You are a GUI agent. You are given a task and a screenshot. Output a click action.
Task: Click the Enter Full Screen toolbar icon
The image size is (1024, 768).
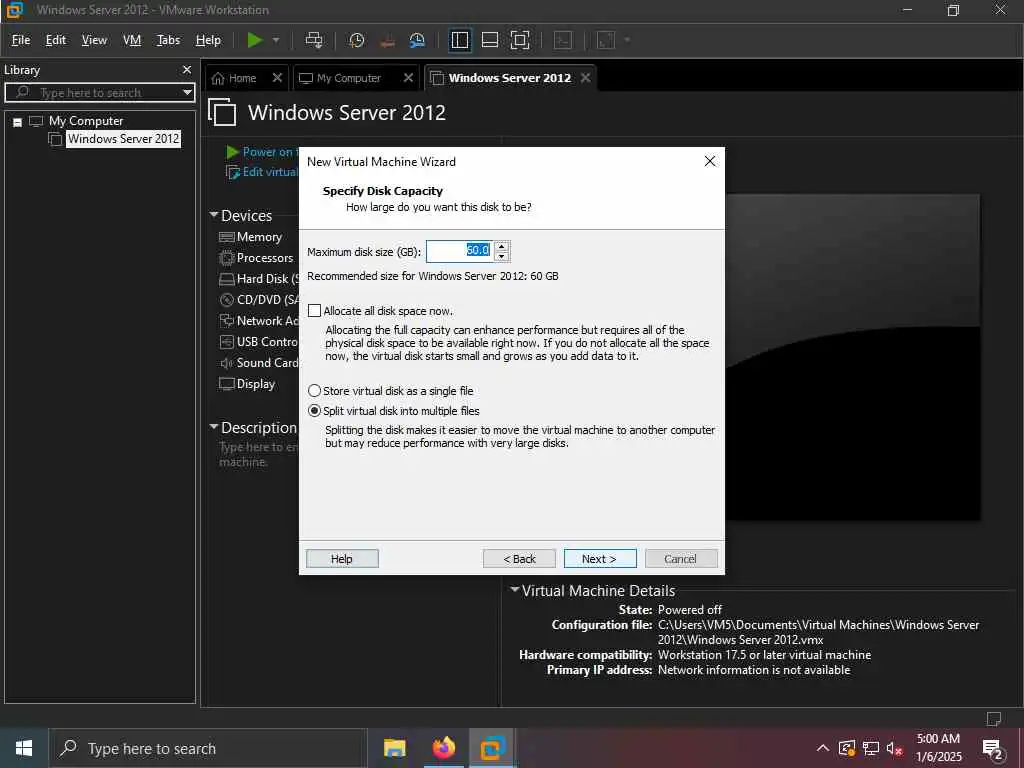point(520,40)
